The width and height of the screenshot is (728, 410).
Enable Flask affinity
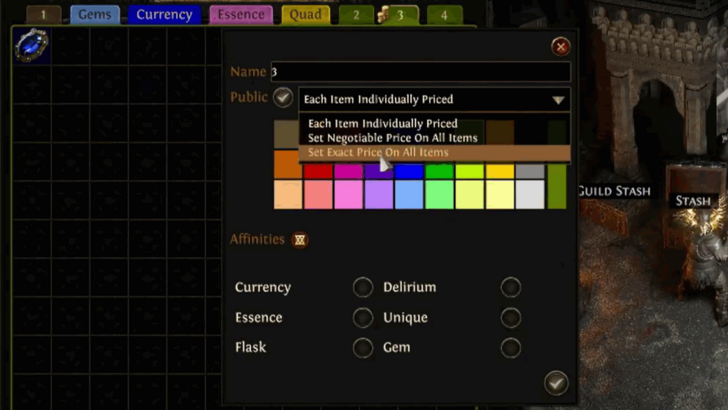pyautogui.click(x=363, y=348)
